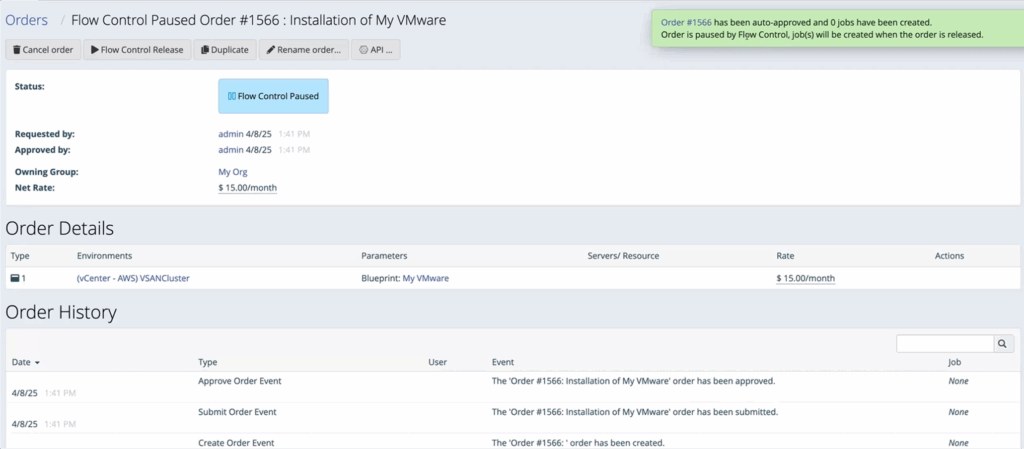The height and width of the screenshot is (449, 1024).
Task: Click the Flow Control Paused status badge
Action: point(274,96)
